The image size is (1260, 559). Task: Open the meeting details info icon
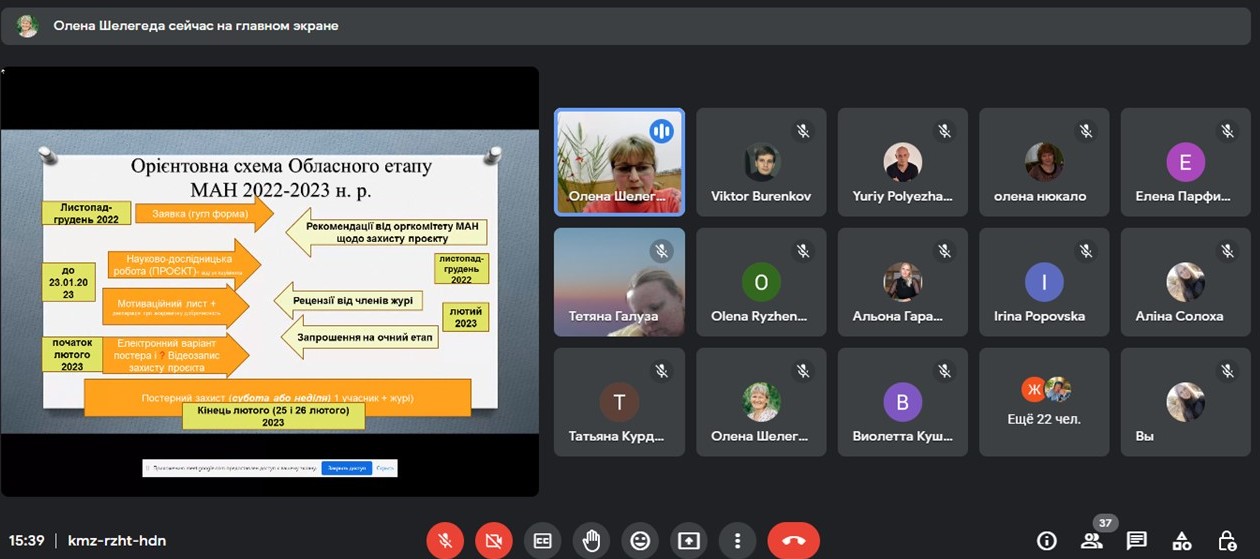[x=1047, y=541]
